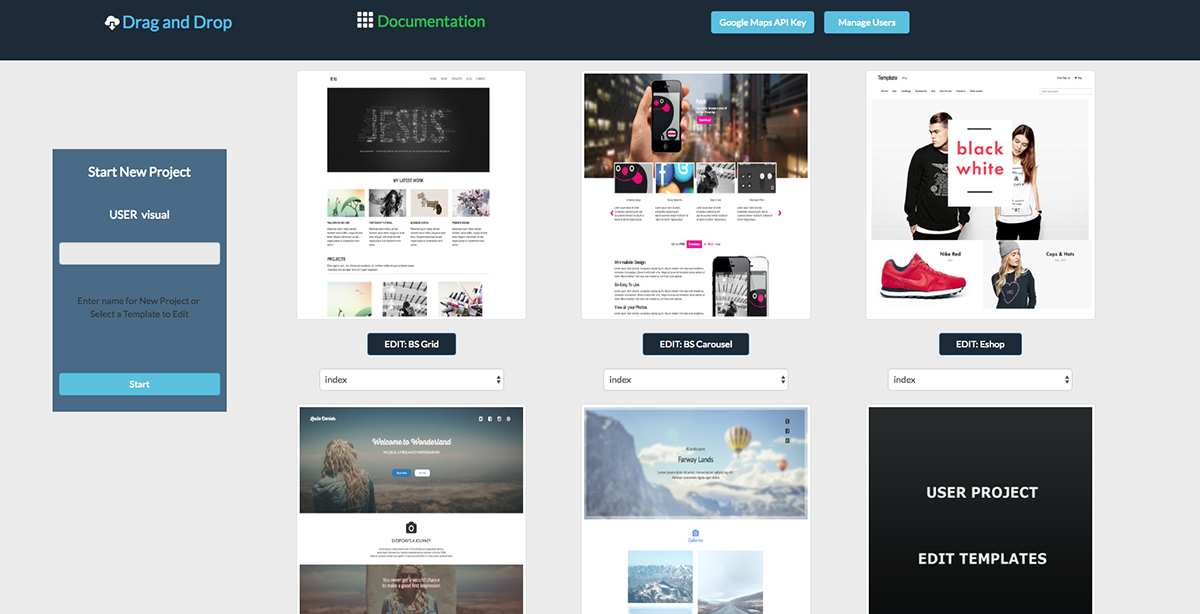Open the page dropdown under Eshop
Image resolution: width=1200 pixels, height=614 pixels.
coord(980,380)
